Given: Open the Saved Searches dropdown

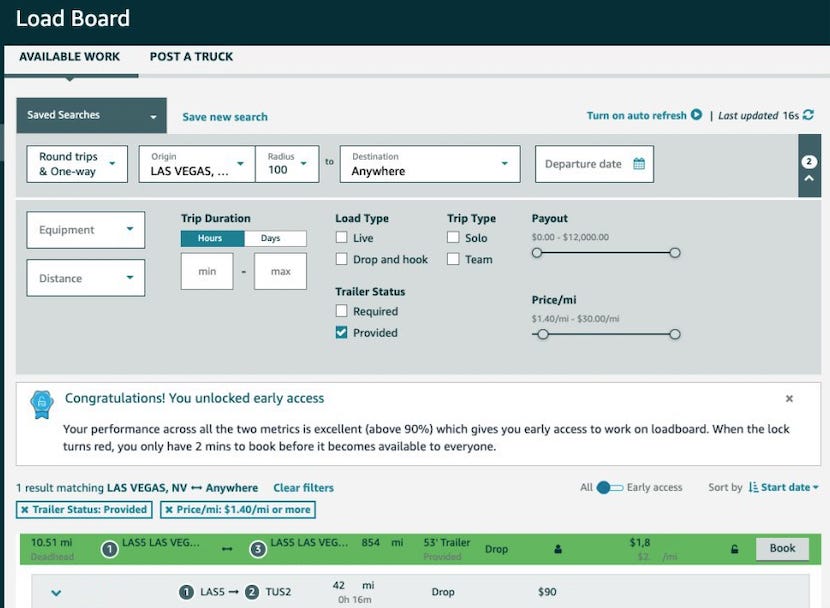Looking at the screenshot, I should click(x=92, y=115).
